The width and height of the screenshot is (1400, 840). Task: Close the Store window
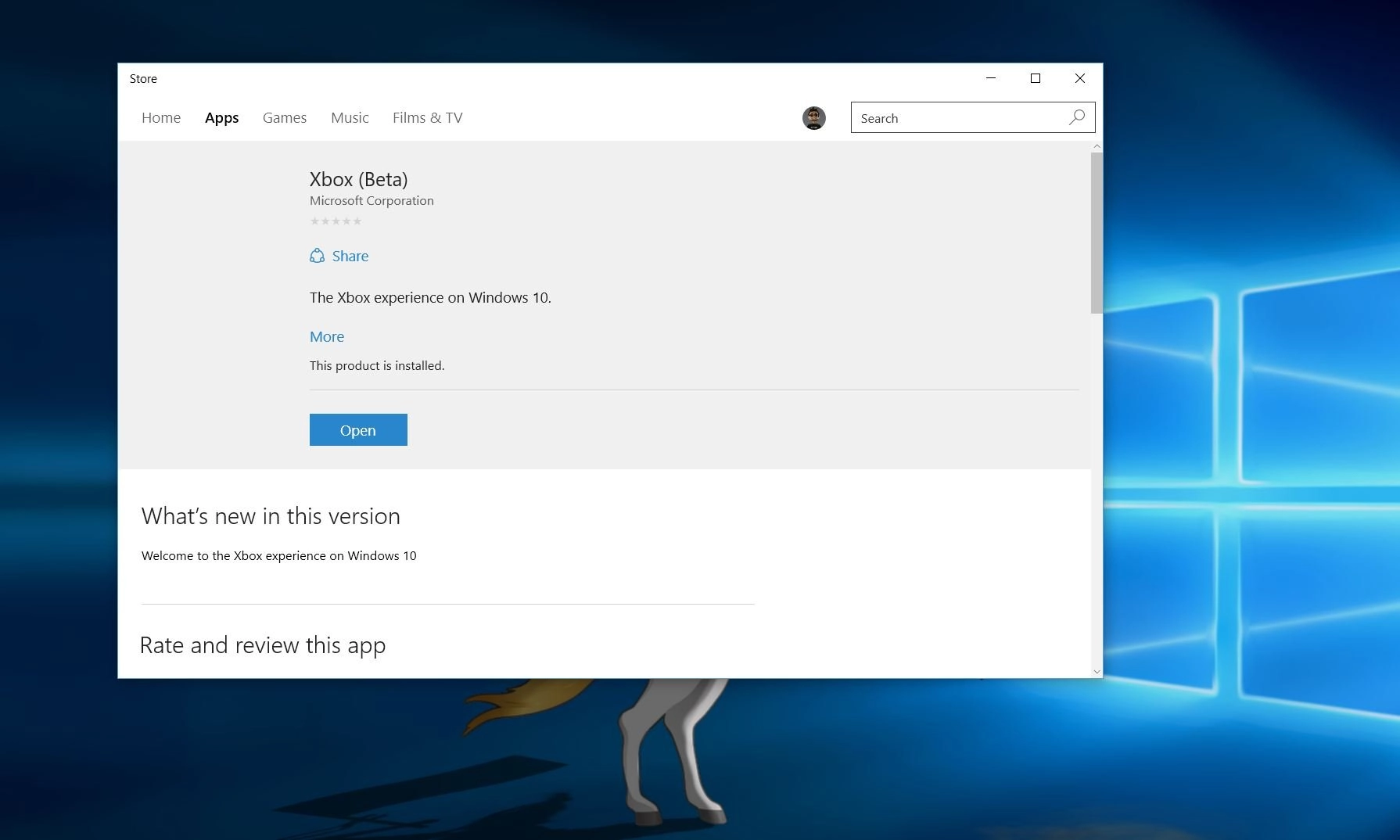(x=1080, y=78)
